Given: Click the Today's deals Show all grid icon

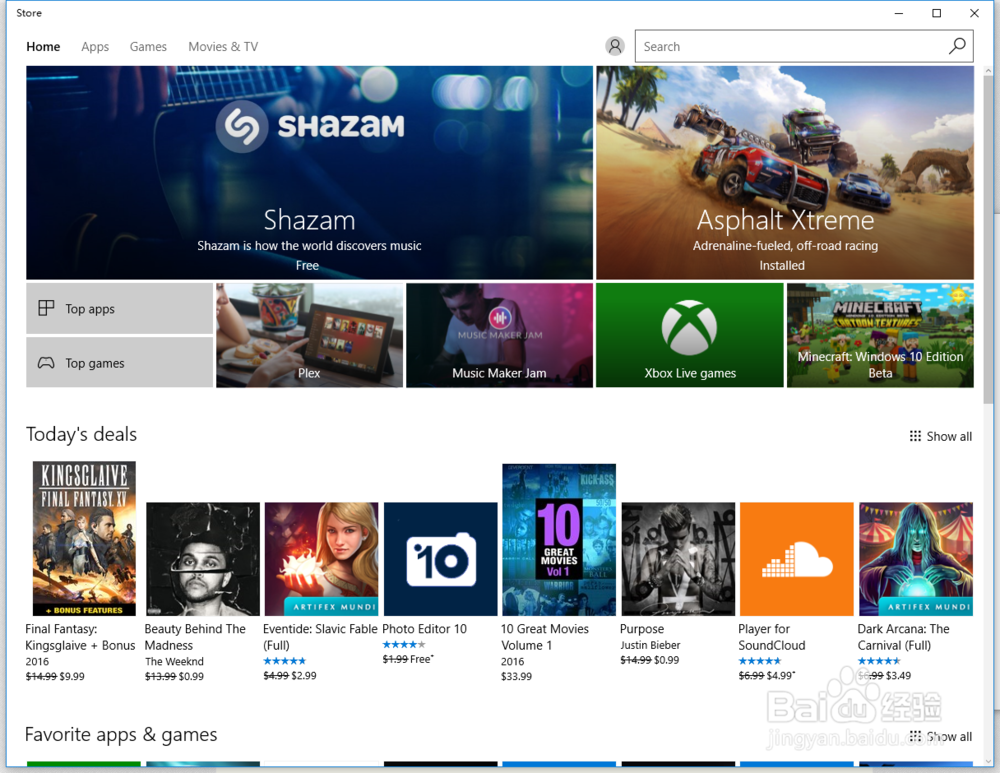Looking at the screenshot, I should click(915, 436).
